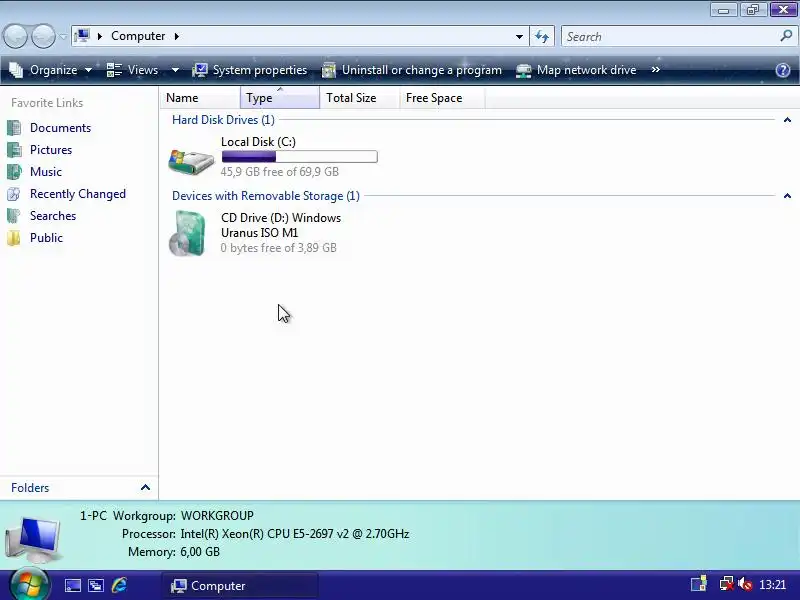
Task: Open Pictures in Favorite Links
Action: (x=51, y=150)
